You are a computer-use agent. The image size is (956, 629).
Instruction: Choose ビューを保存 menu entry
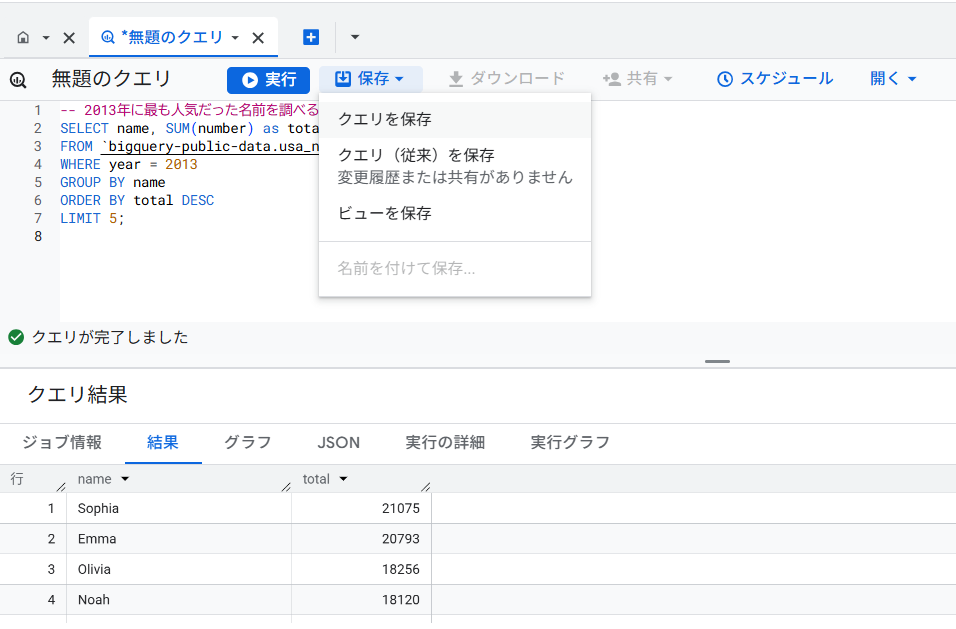pyautogui.click(x=455, y=213)
